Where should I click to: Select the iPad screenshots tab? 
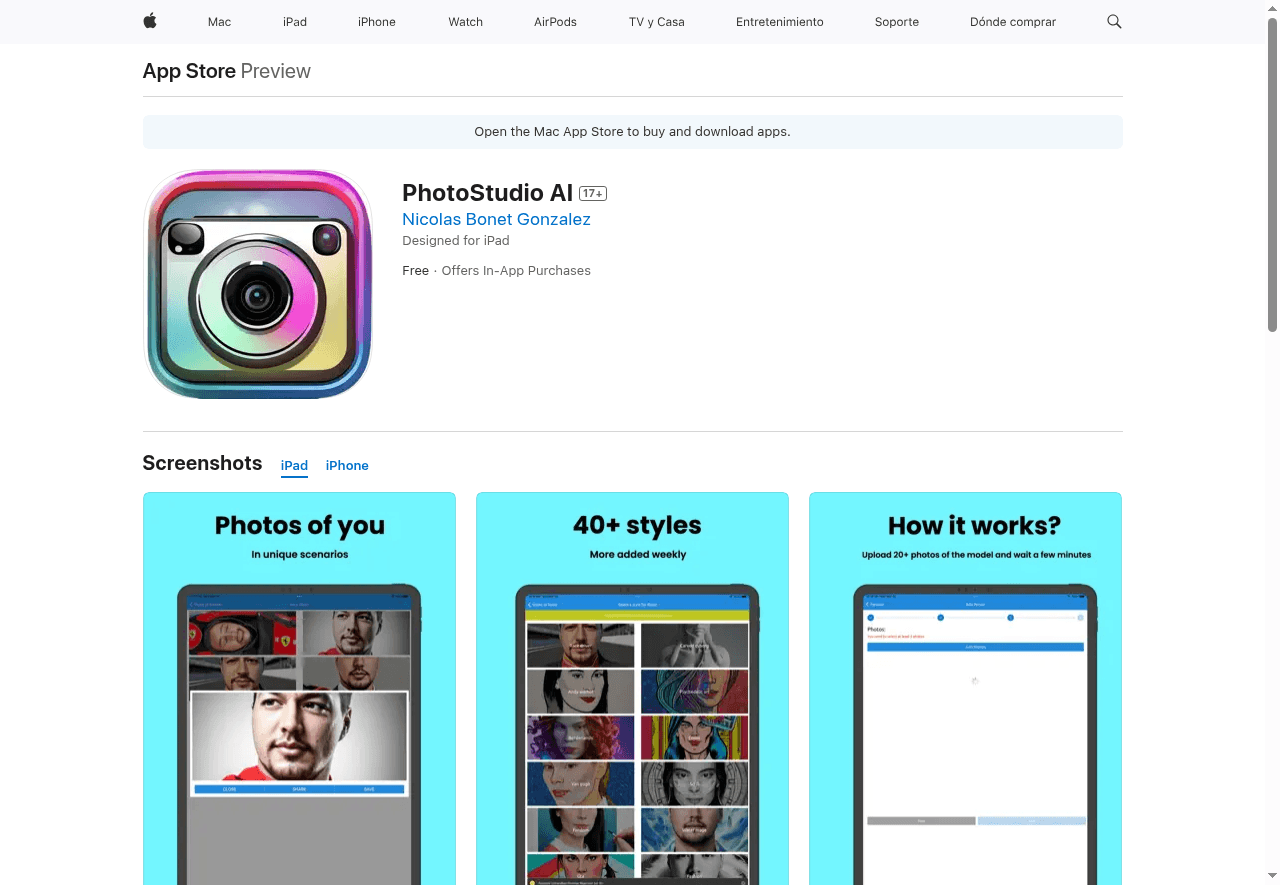(x=294, y=465)
